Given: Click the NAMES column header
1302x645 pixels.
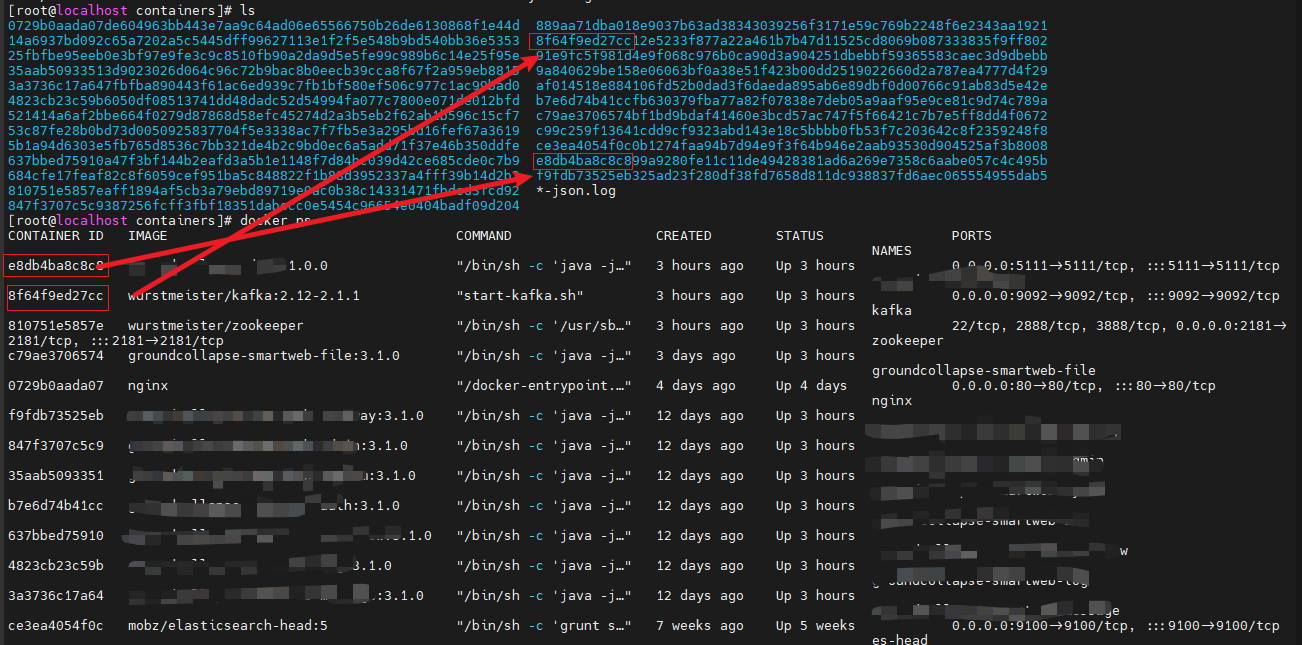Looking at the screenshot, I should coord(892,251).
